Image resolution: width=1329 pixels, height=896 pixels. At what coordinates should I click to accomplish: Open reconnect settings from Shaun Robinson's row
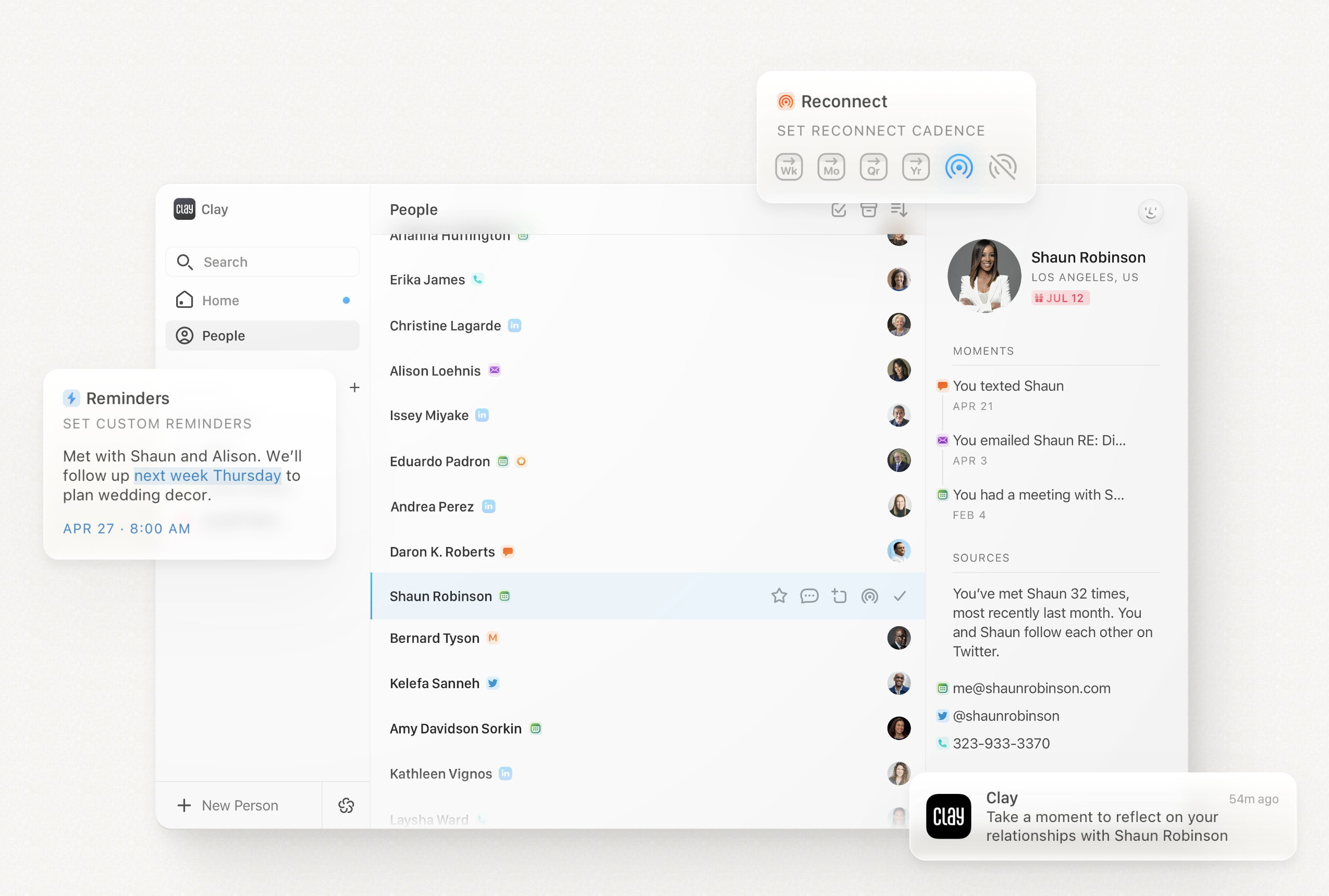point(869,596)
